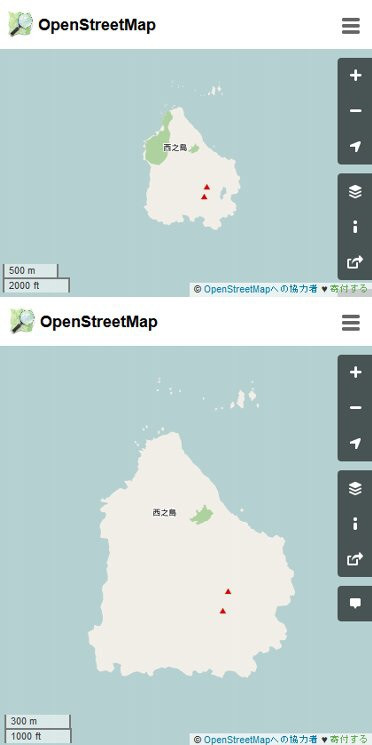Screen dimensions: 372x745
Task: Click OpenStreetMap logo in lower header
Action: pyautogui.click(x=22, y=321)
